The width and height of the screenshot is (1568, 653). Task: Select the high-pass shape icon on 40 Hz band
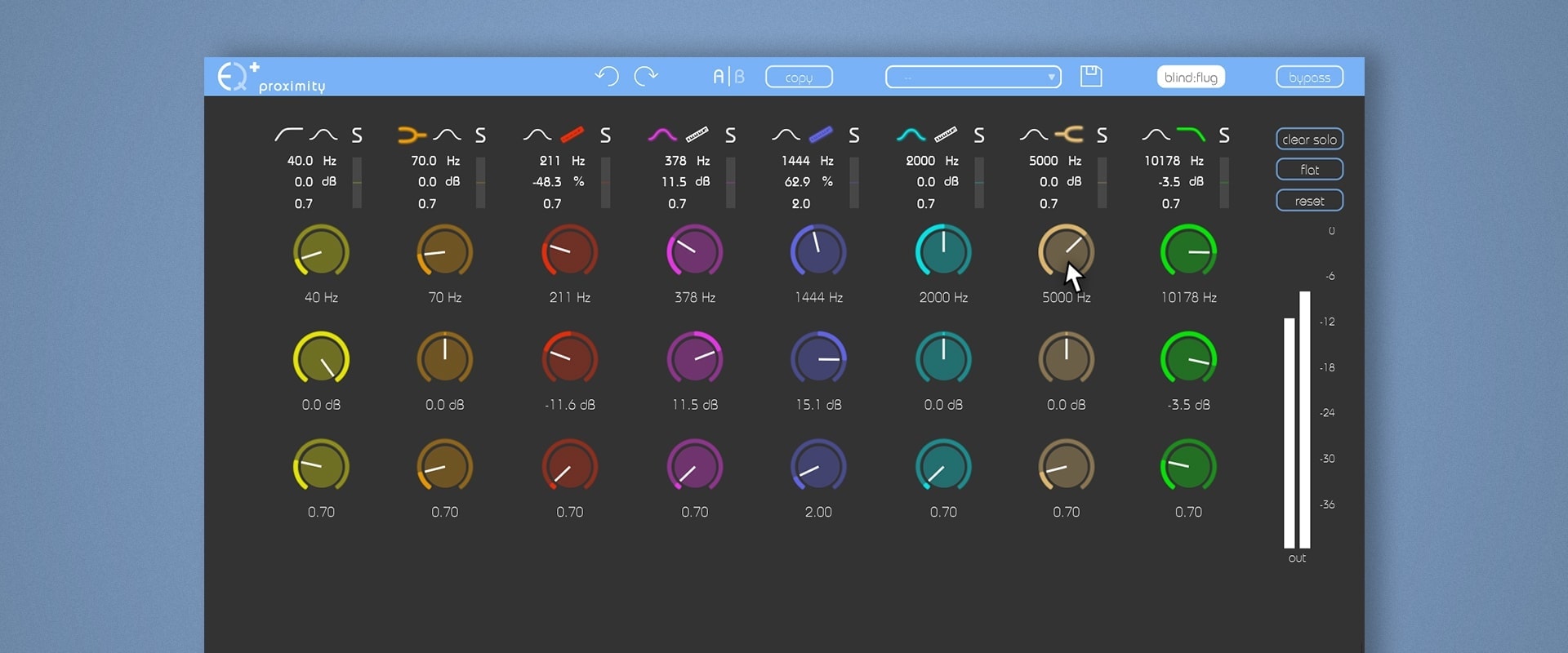pyautogui.click(x=287, y=135)
